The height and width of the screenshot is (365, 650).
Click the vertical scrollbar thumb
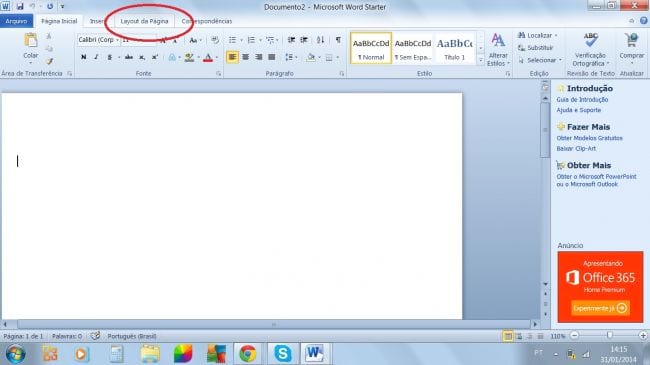point(545,130)
